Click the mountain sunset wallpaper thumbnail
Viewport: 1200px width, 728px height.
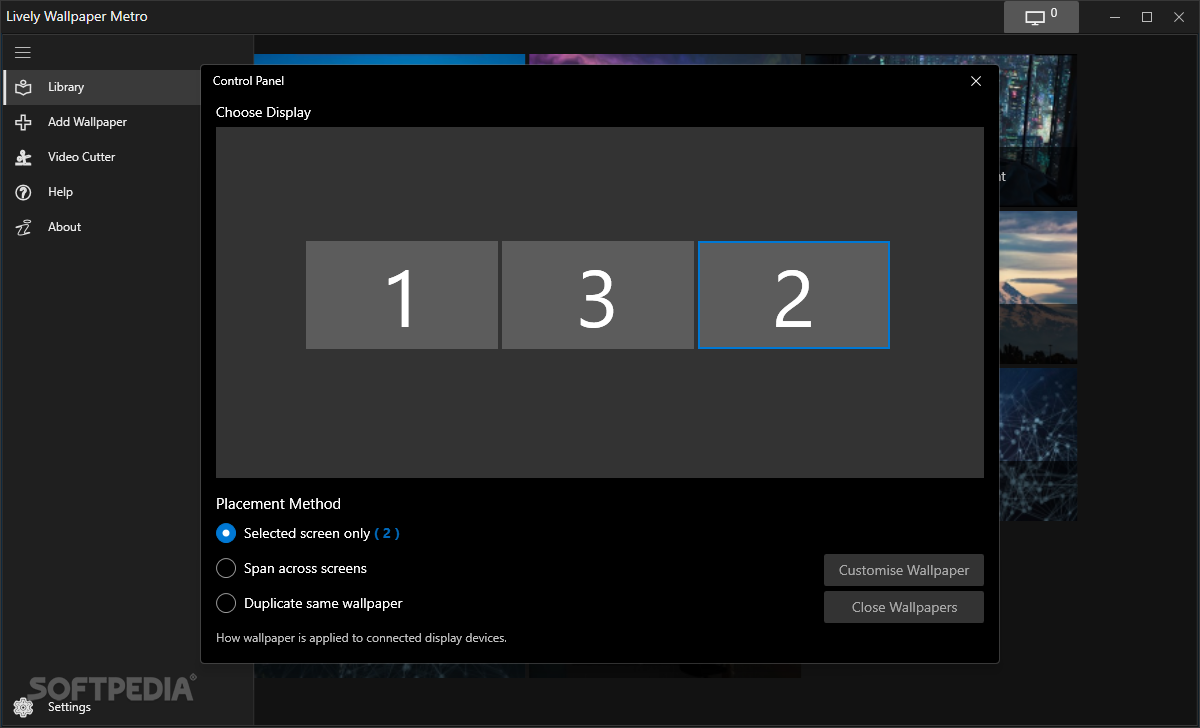click(x=1038, y=286)
